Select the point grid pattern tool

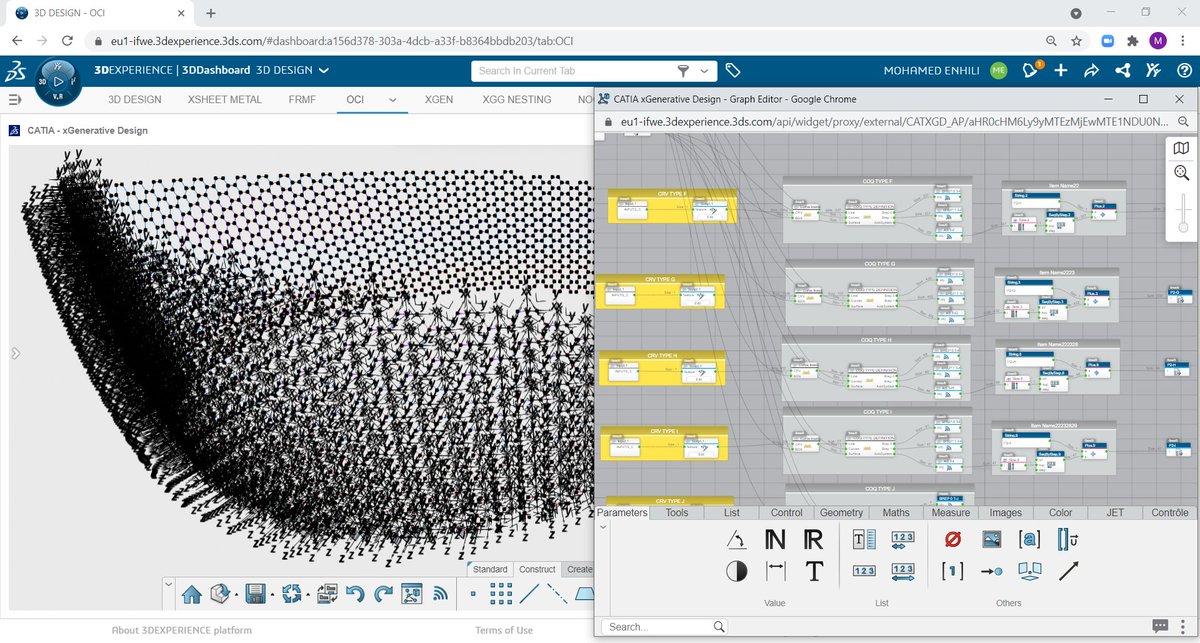(x=501, y=594)
